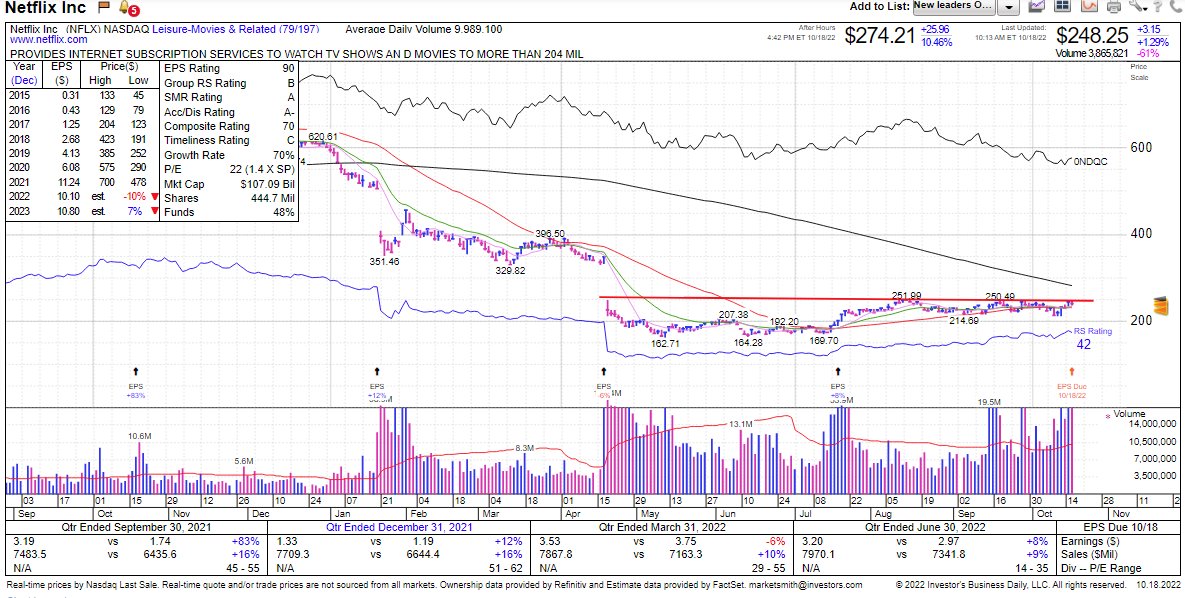Click the 251.99 high price label
This screenshot has height=598, width=1185.
coord(906,296)
